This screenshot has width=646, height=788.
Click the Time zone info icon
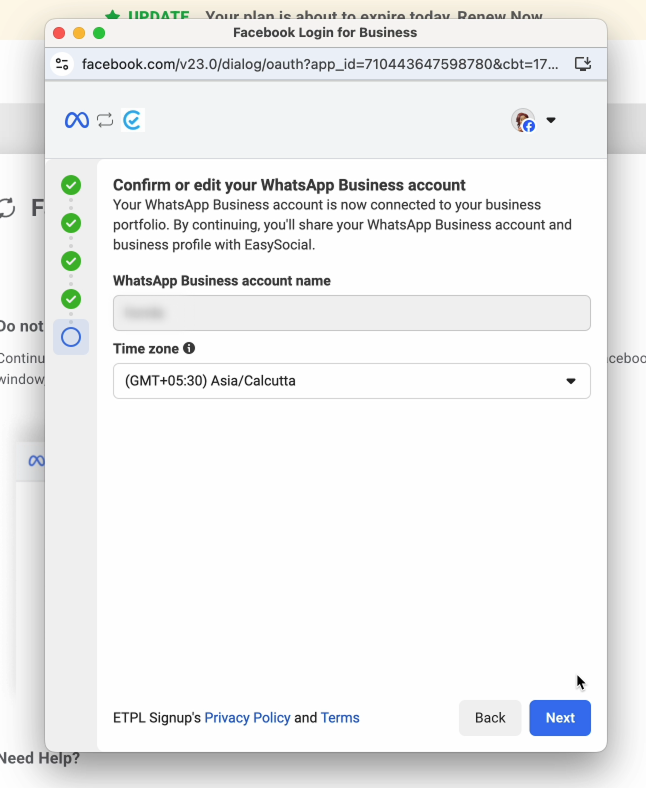pos(189,349)
